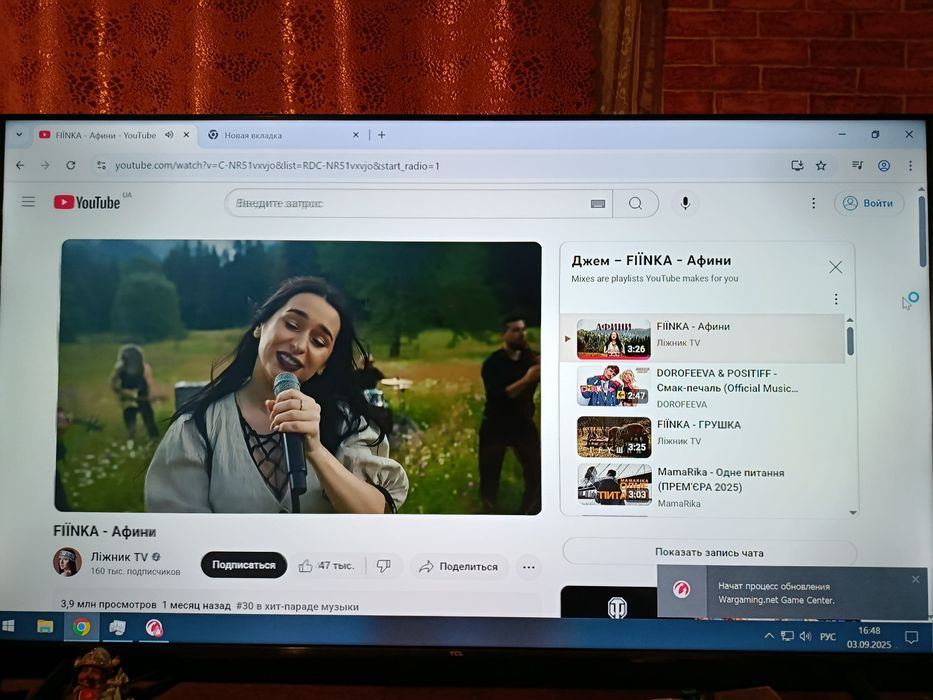
Task: Open clock 16:48 date flyout
Action: (869, 638)
